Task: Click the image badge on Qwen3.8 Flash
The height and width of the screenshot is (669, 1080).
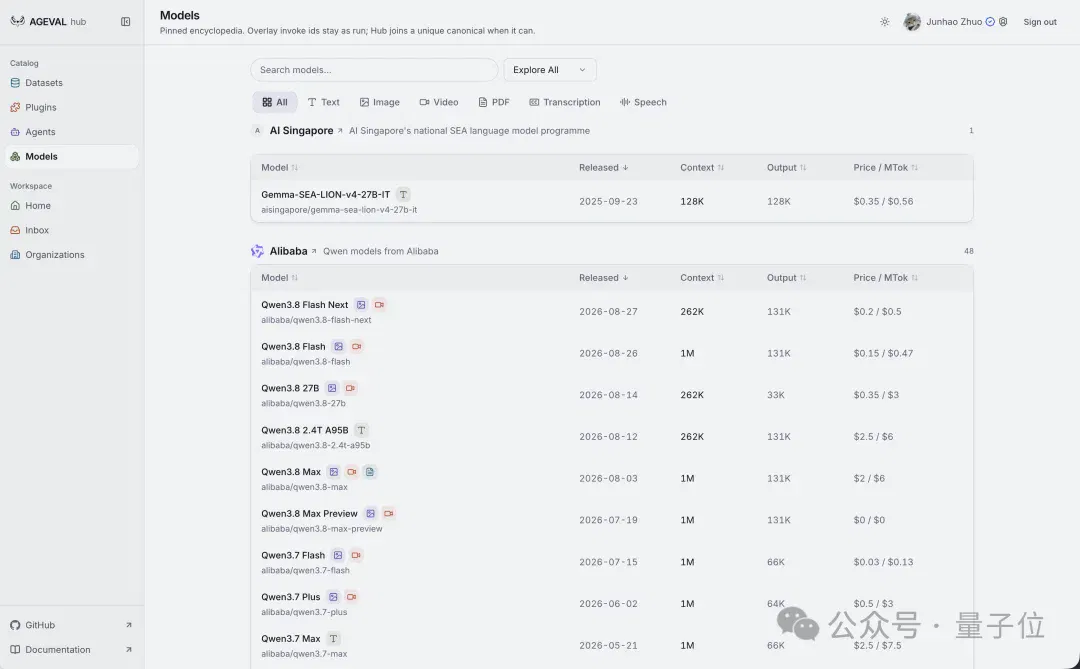Action: [x=338, y=347]
